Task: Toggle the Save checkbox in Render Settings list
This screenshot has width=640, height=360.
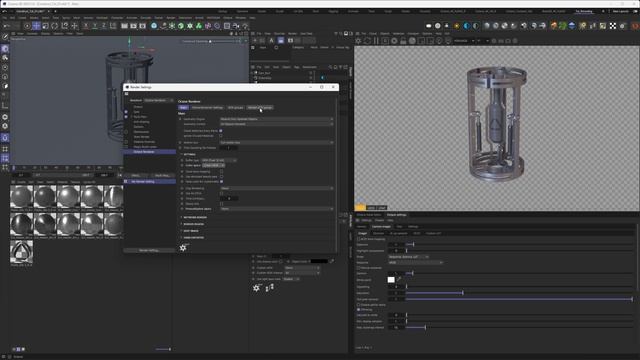Action: point(126,111)
